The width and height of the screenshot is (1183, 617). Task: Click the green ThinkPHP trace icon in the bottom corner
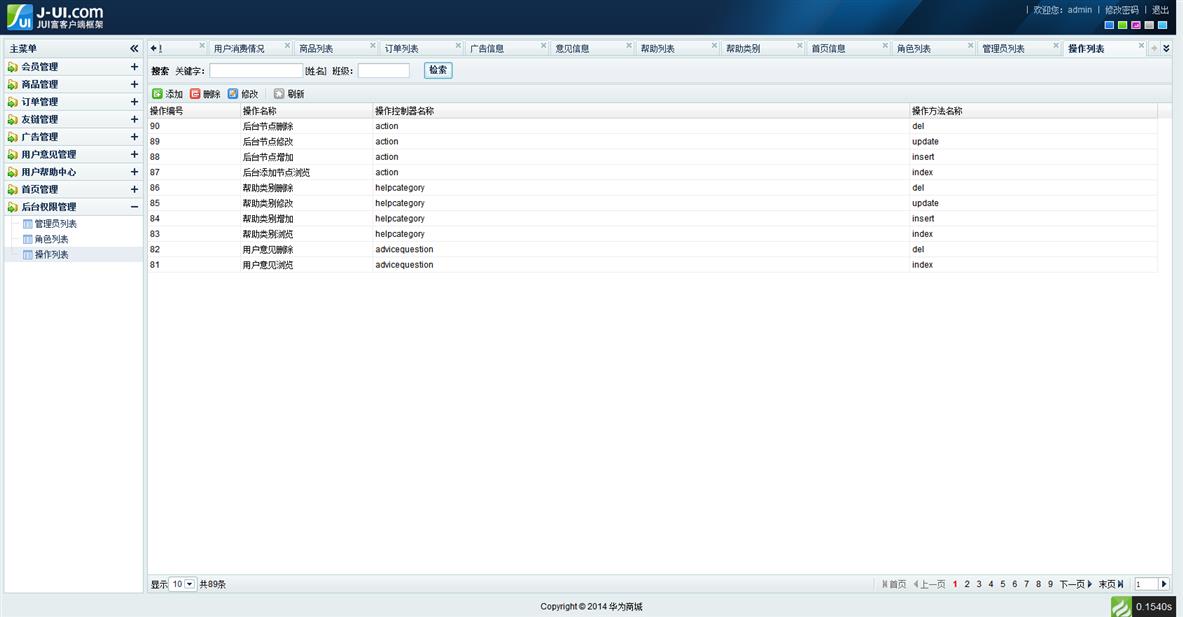coord(1122,606)
